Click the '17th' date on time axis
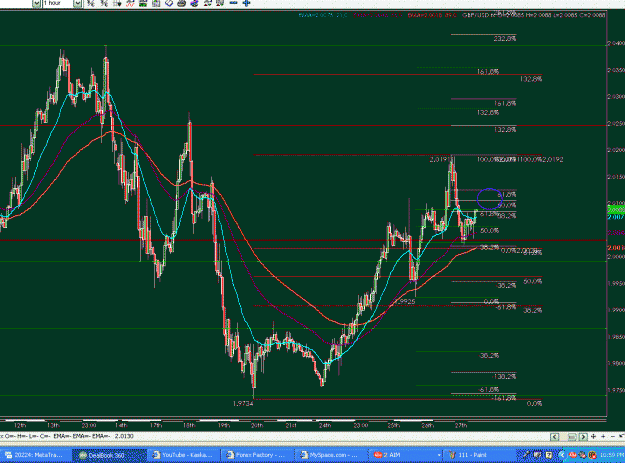 click(156, 425)
